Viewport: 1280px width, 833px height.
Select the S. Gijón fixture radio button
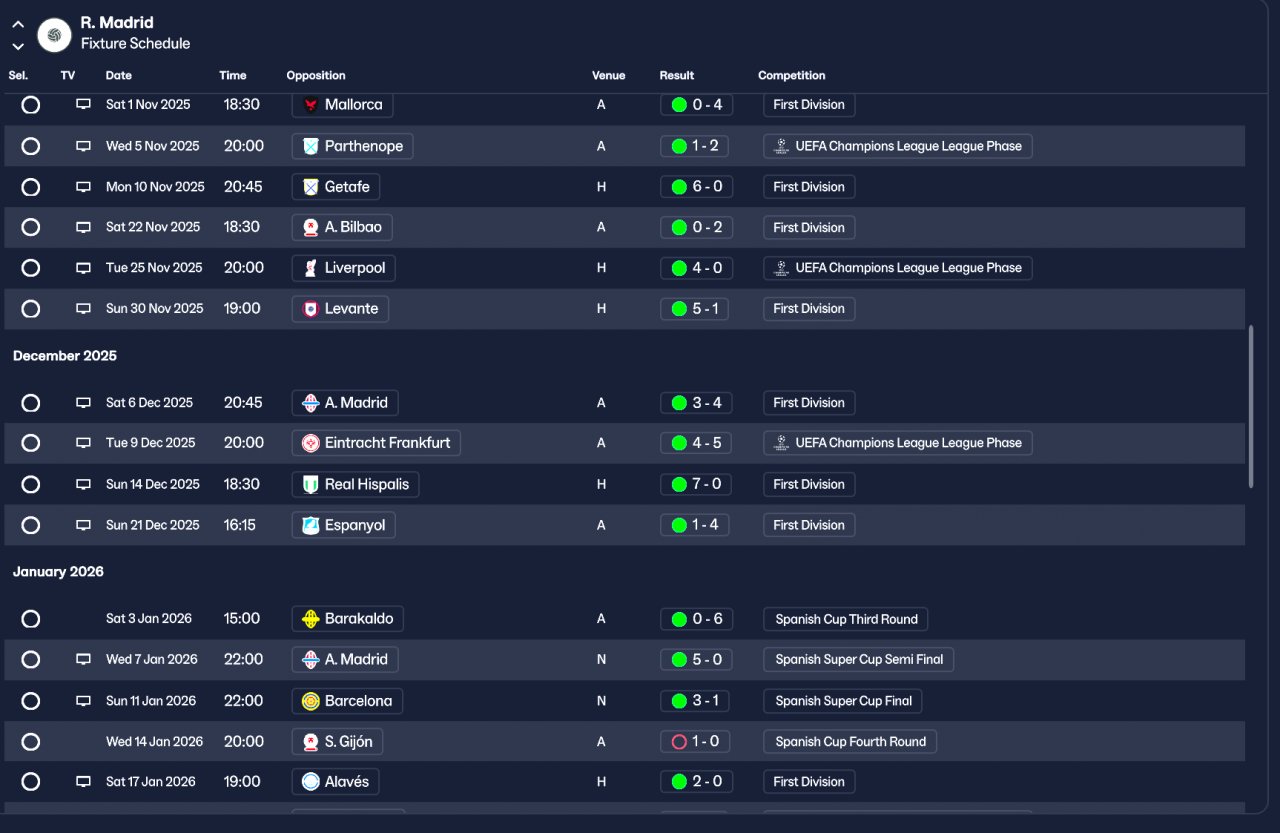(x=31, y=742)
